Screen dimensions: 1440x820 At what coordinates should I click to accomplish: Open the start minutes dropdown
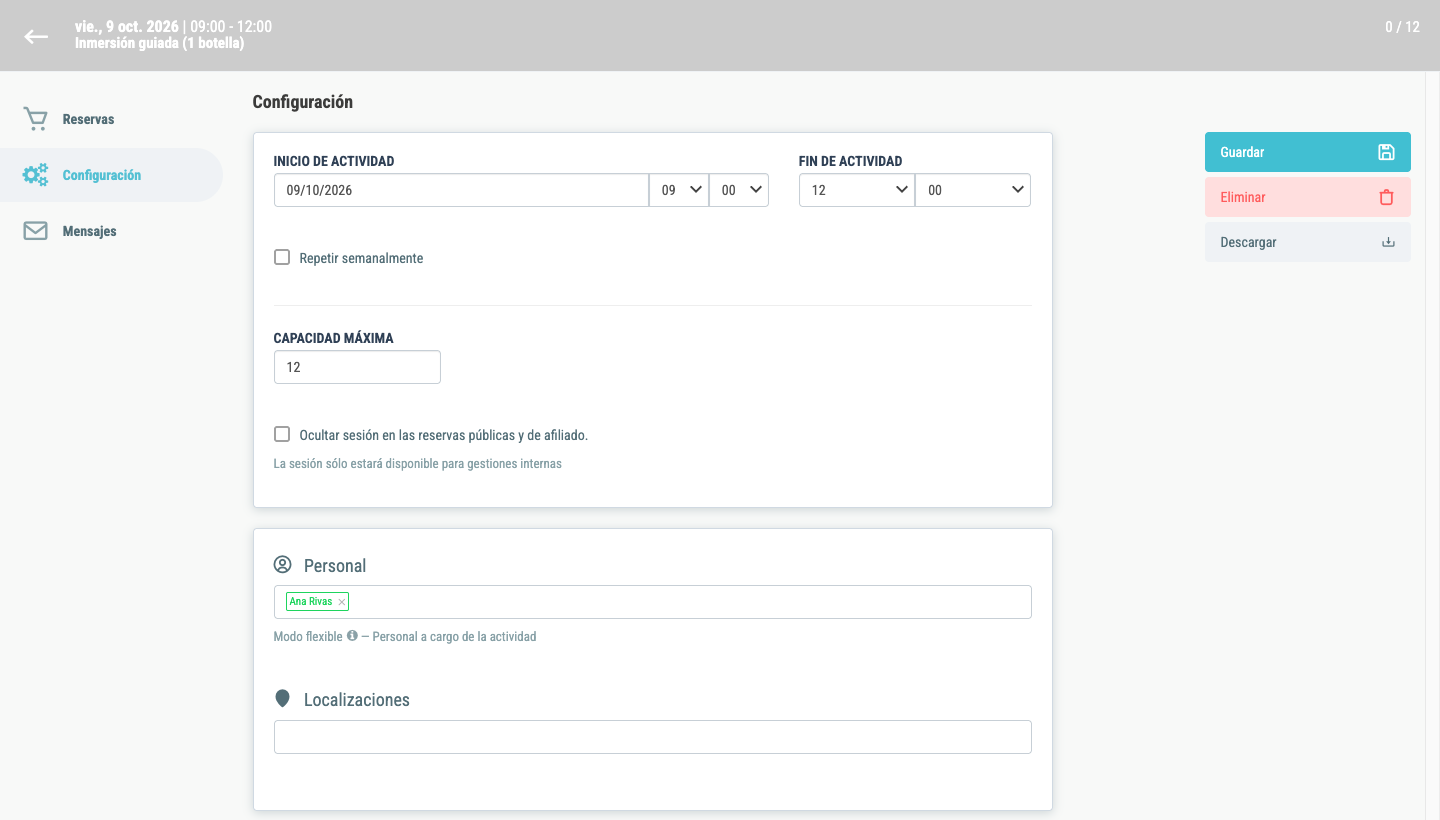coord(739,190)
